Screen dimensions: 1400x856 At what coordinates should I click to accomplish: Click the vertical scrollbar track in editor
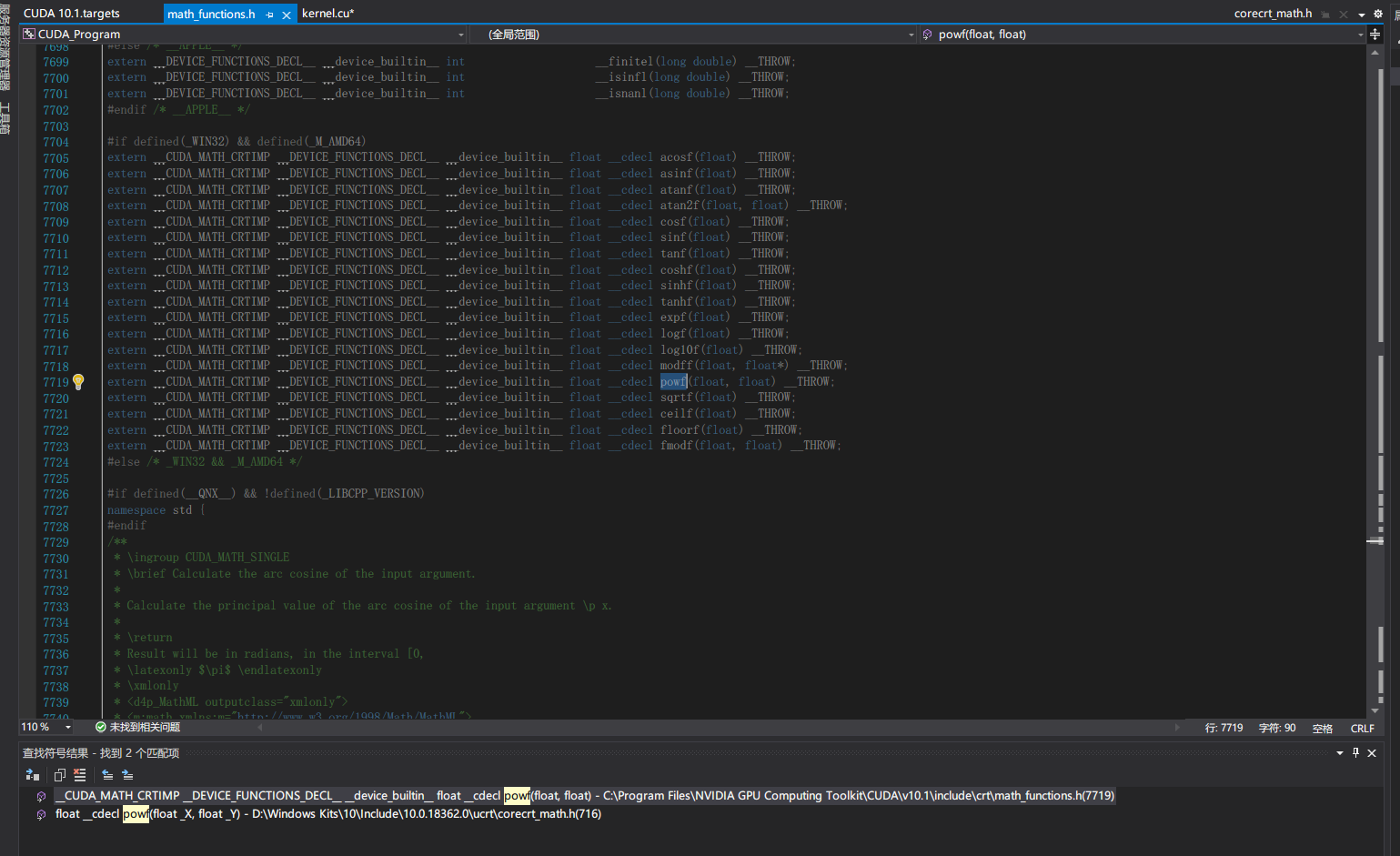[x=1375, y=382]
